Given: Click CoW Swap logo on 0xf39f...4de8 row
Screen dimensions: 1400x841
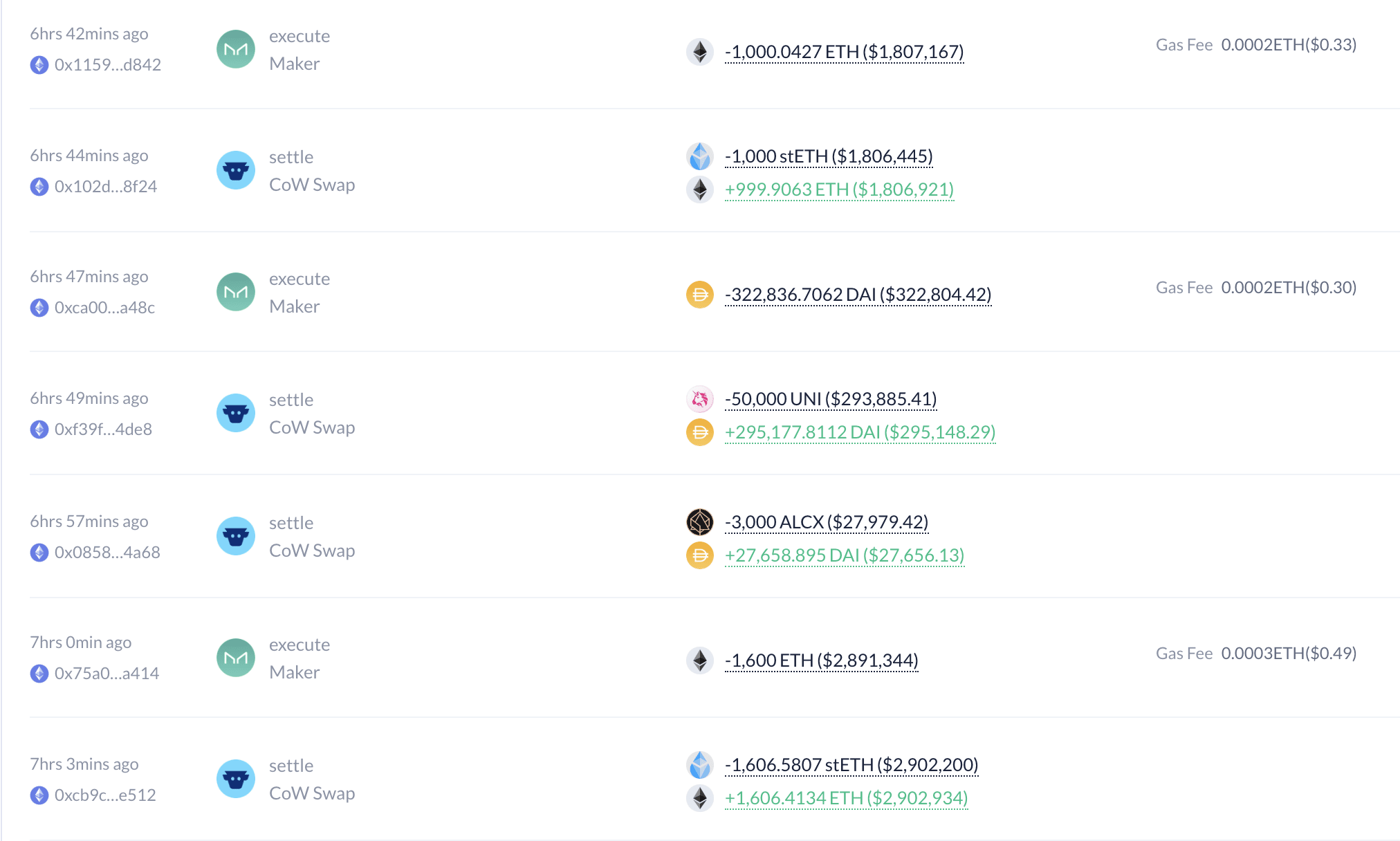Looking at the screenshot, I should click(236, 413).
